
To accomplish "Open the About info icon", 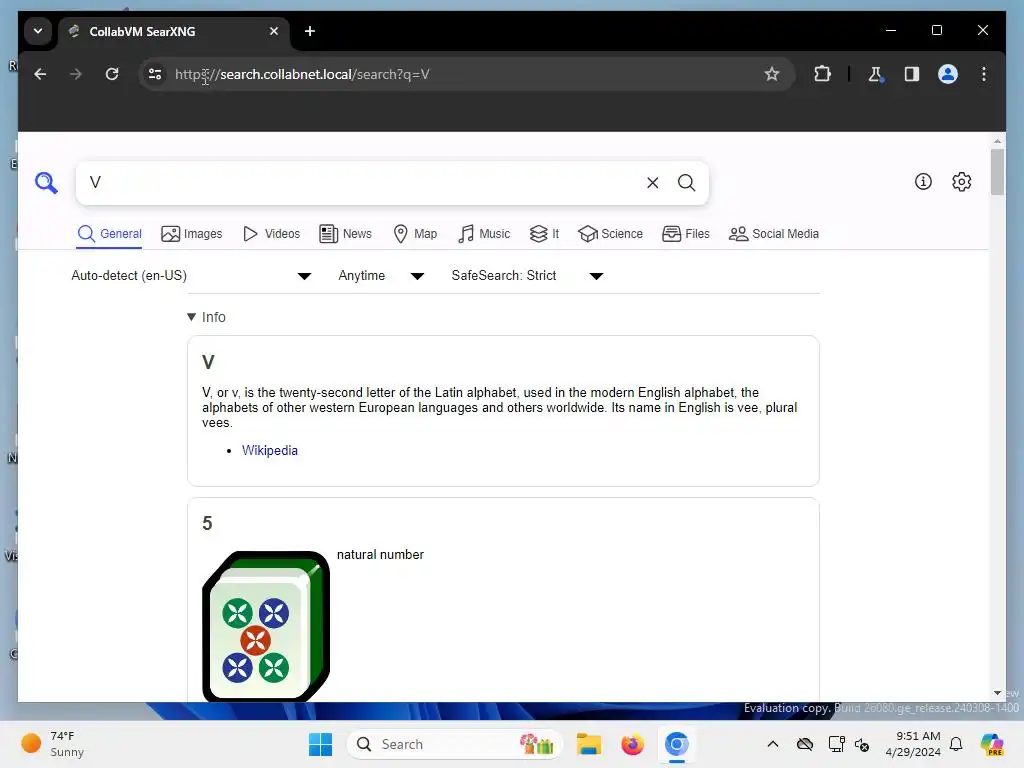I will click(923, 182).
